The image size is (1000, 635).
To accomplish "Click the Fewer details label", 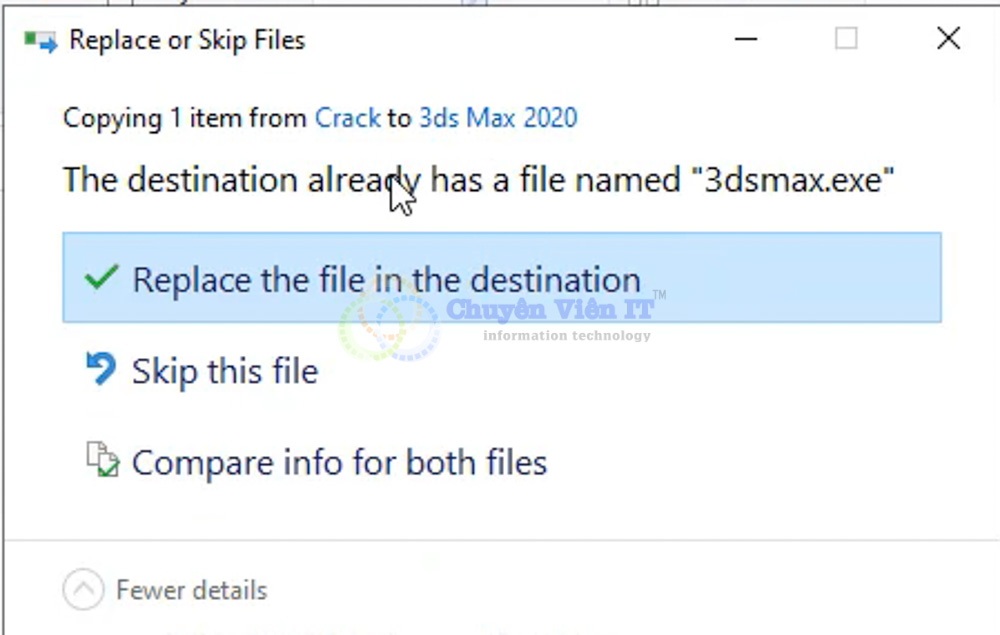I will (x=191, y=590).
